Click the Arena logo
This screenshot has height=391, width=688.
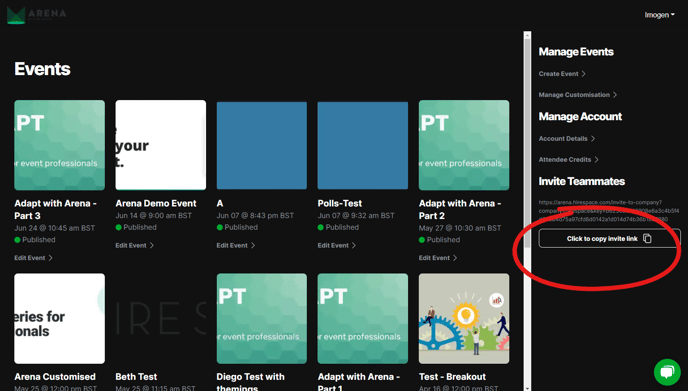pos(36,15)
